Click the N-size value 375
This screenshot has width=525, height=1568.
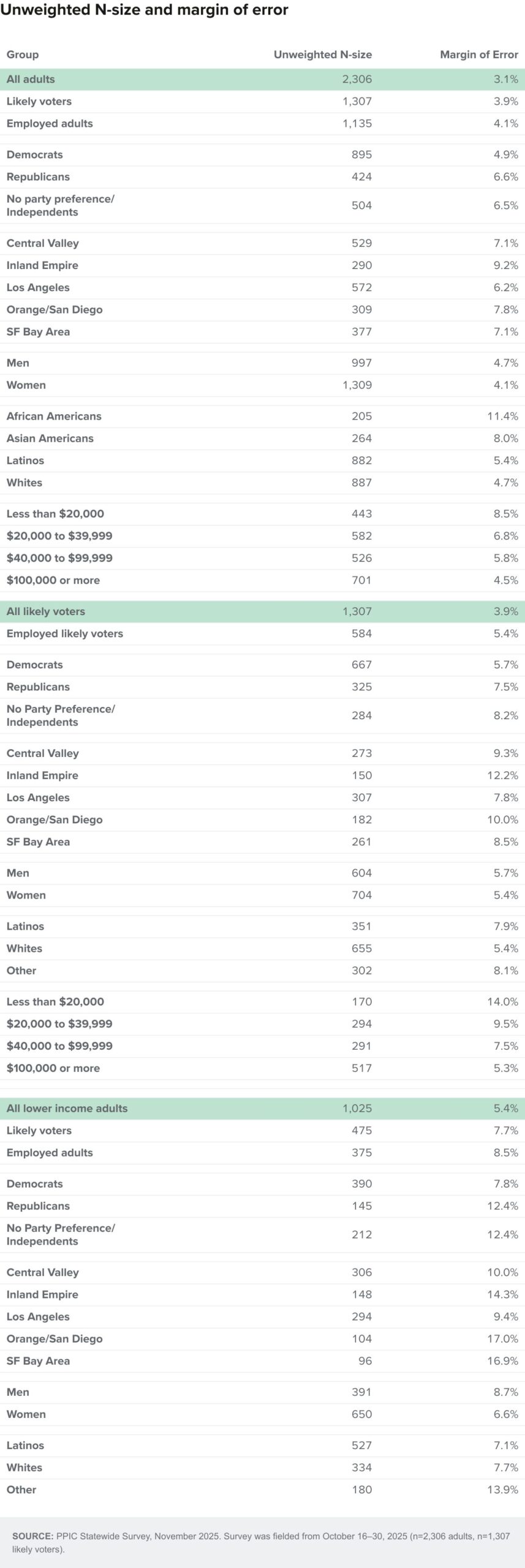coord(361,1152)
